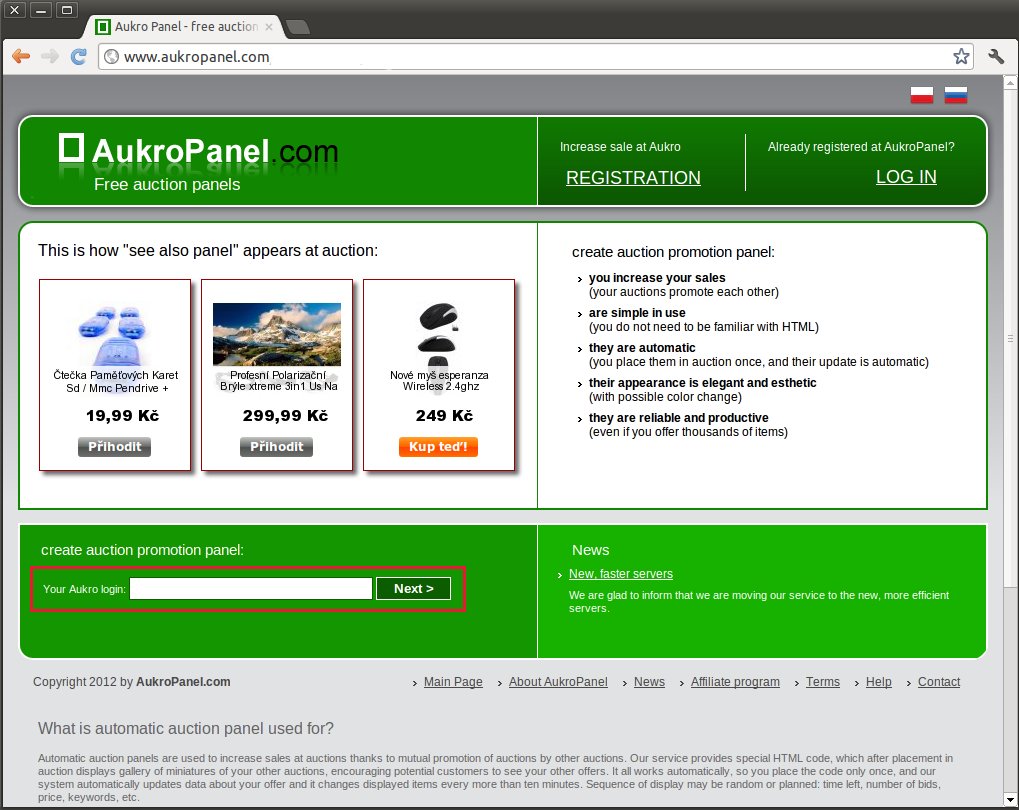Open the Help footer link
The image size is (1019, 810).
click(x=879, y=682)
